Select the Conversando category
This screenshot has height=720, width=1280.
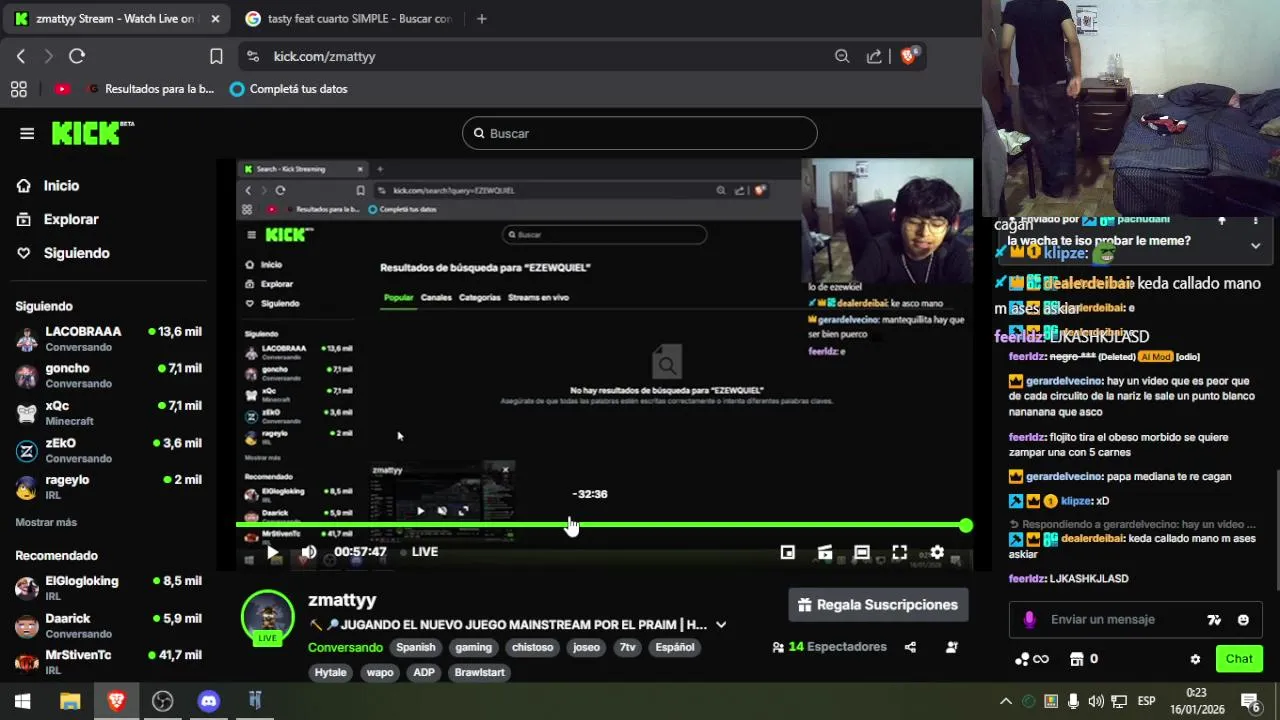(345, 647)
